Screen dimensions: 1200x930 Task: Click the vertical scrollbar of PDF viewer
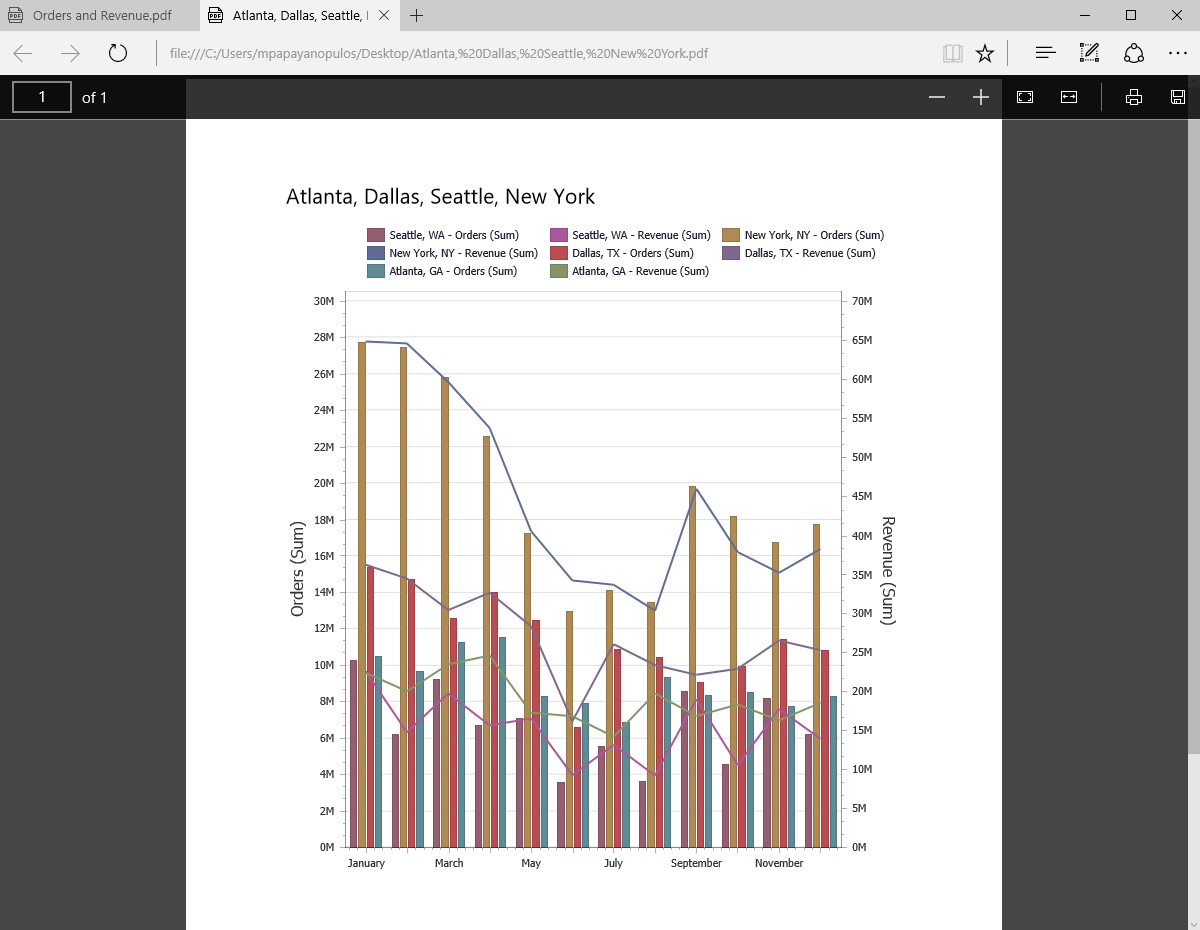[x=1194, y=436]
